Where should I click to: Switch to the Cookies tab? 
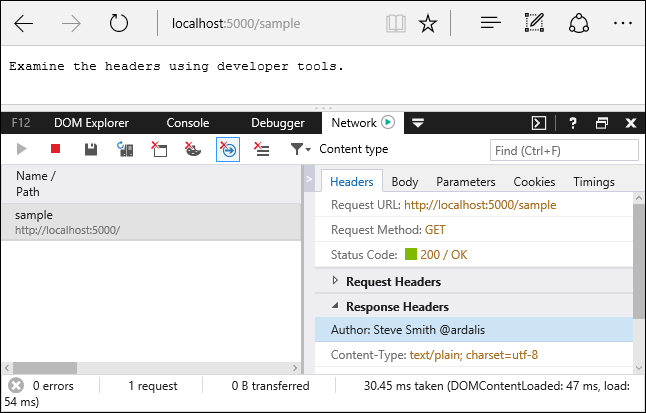(534, 181)
